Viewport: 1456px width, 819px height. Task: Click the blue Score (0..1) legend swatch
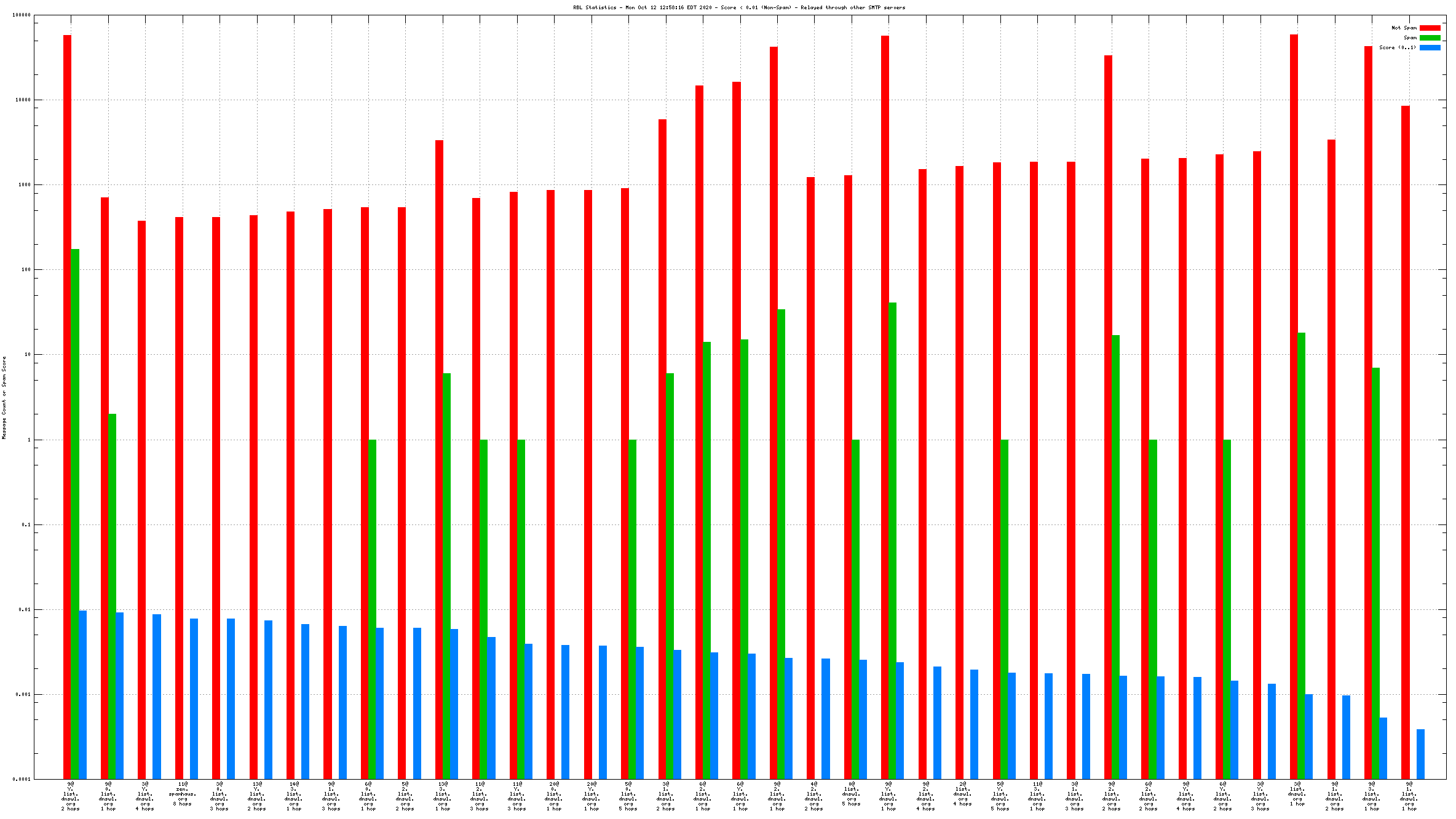click(1430, 47)
